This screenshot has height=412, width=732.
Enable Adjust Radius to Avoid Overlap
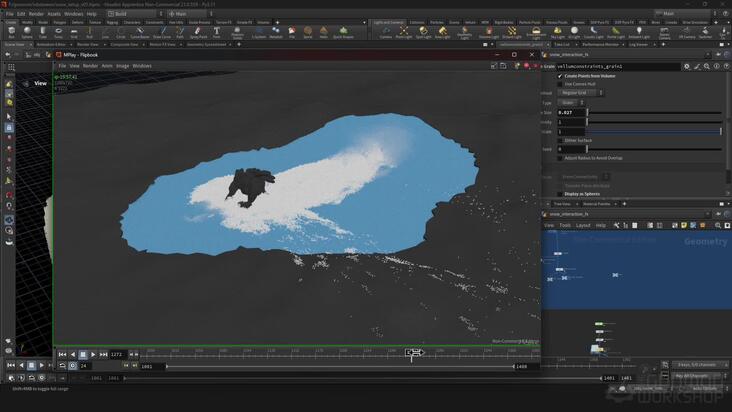[x=560, y=158]
